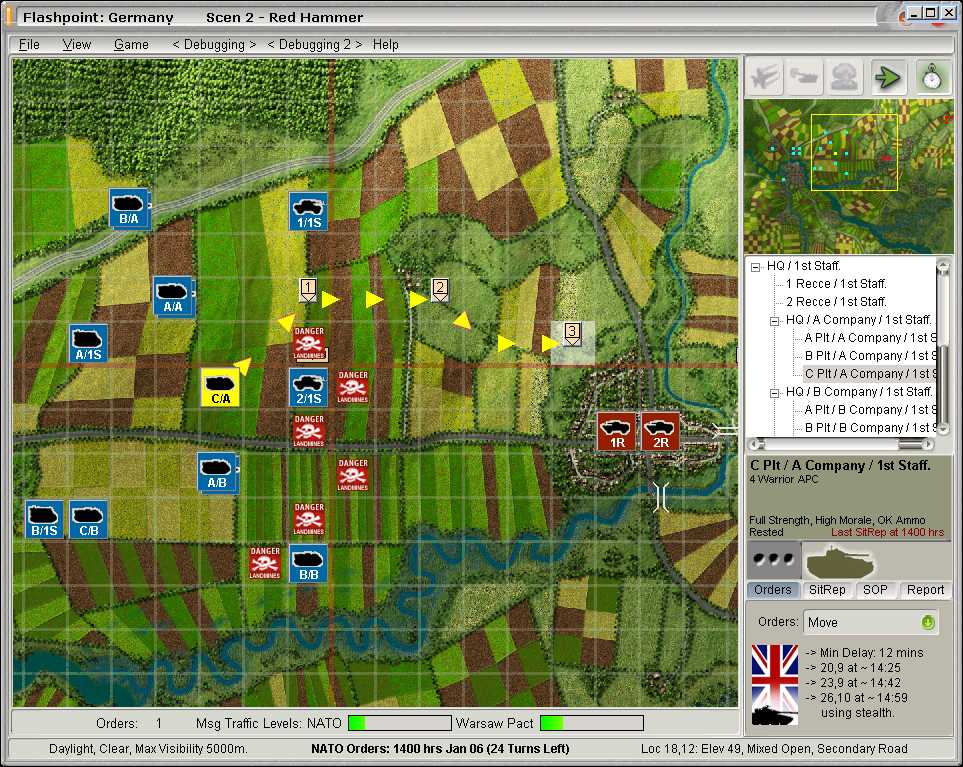Open the Report tab

click(x=925, y=590)
